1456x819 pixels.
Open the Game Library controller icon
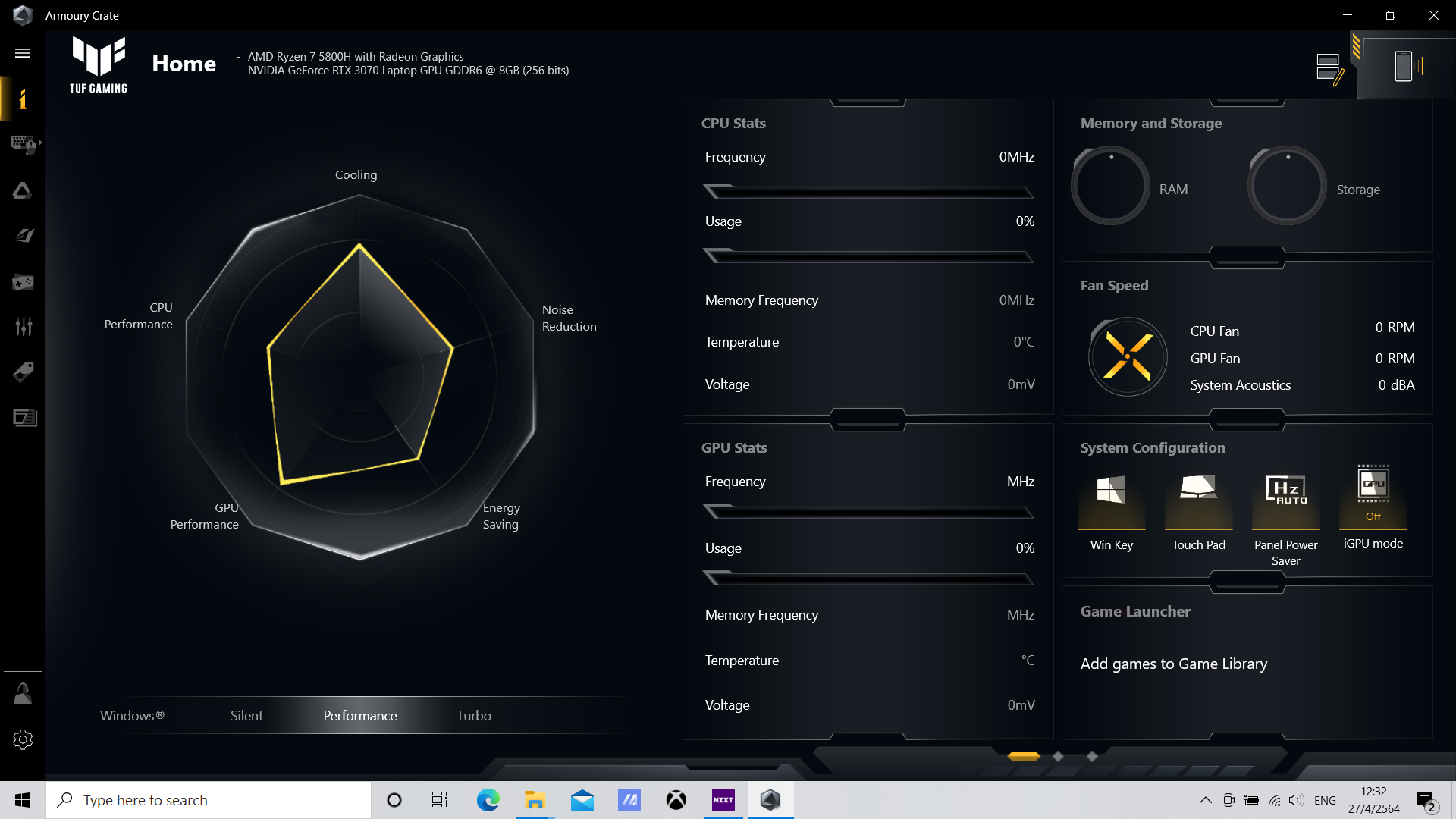[23, 282]
